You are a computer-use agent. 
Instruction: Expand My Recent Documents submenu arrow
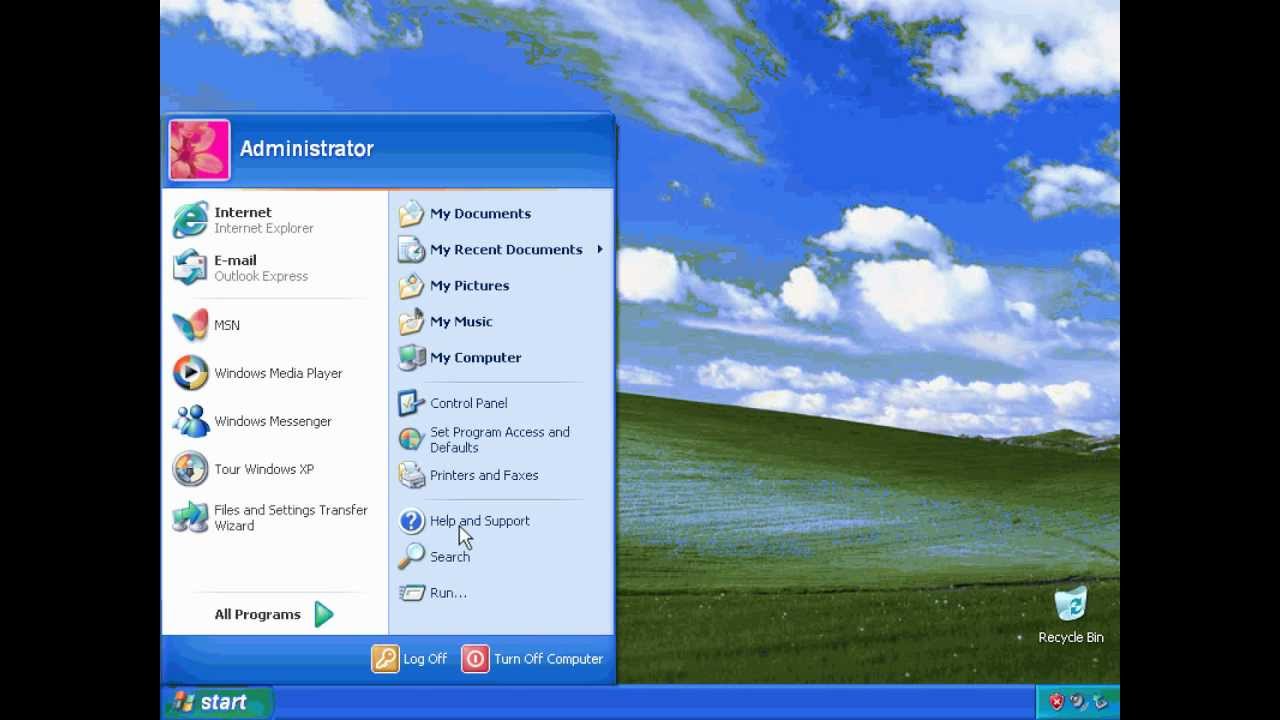(600, 249)
